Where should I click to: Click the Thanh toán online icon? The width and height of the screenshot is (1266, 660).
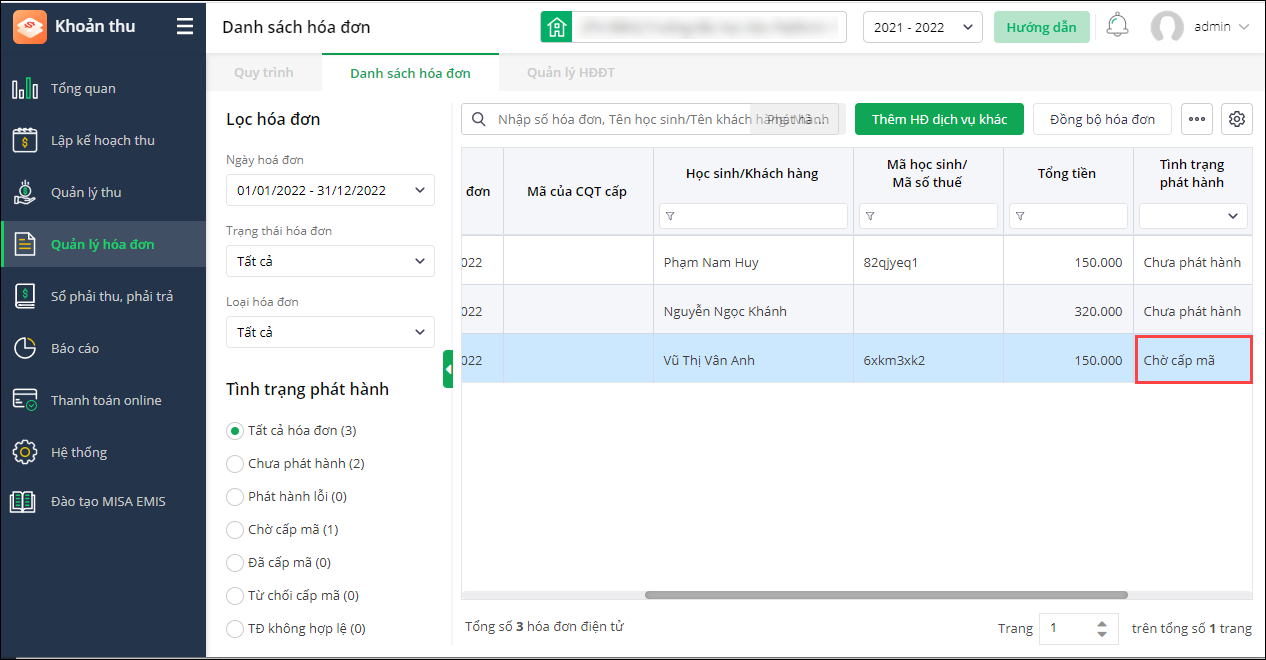pos(25,400)
